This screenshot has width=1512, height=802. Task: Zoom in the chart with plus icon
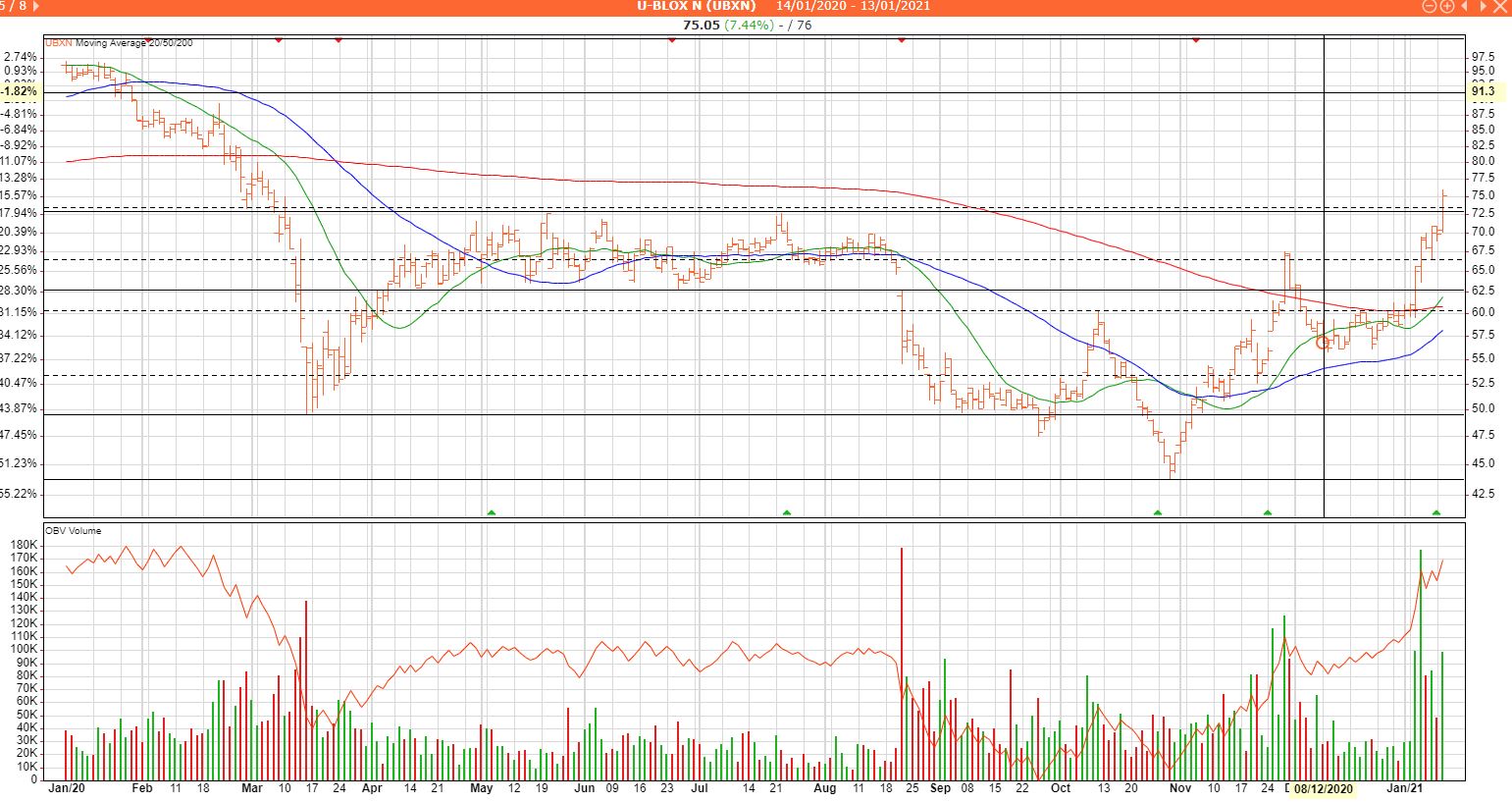[x=1447, y=6]
